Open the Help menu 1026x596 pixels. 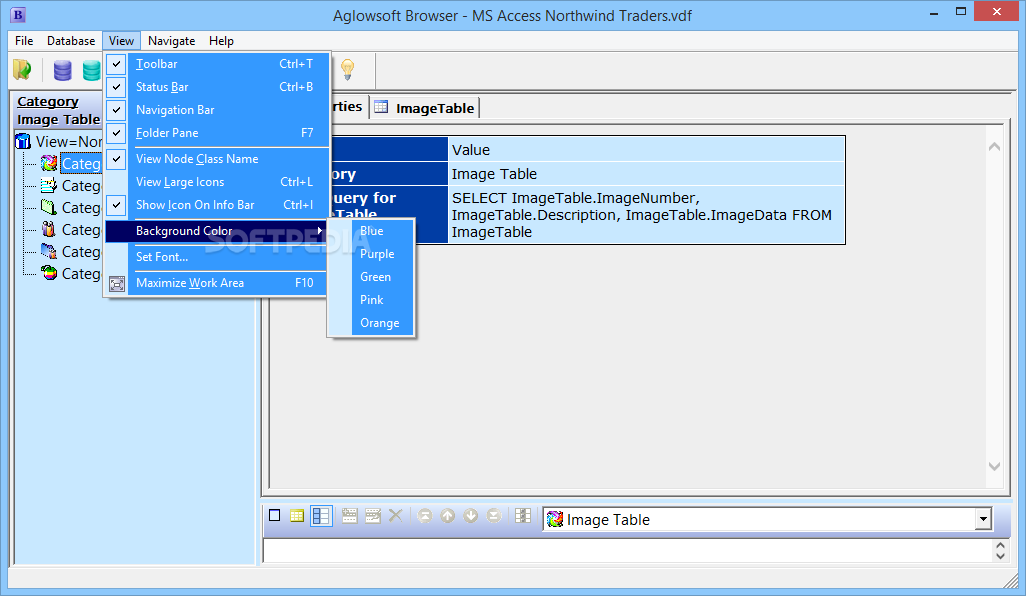click(x=221, y=41)
